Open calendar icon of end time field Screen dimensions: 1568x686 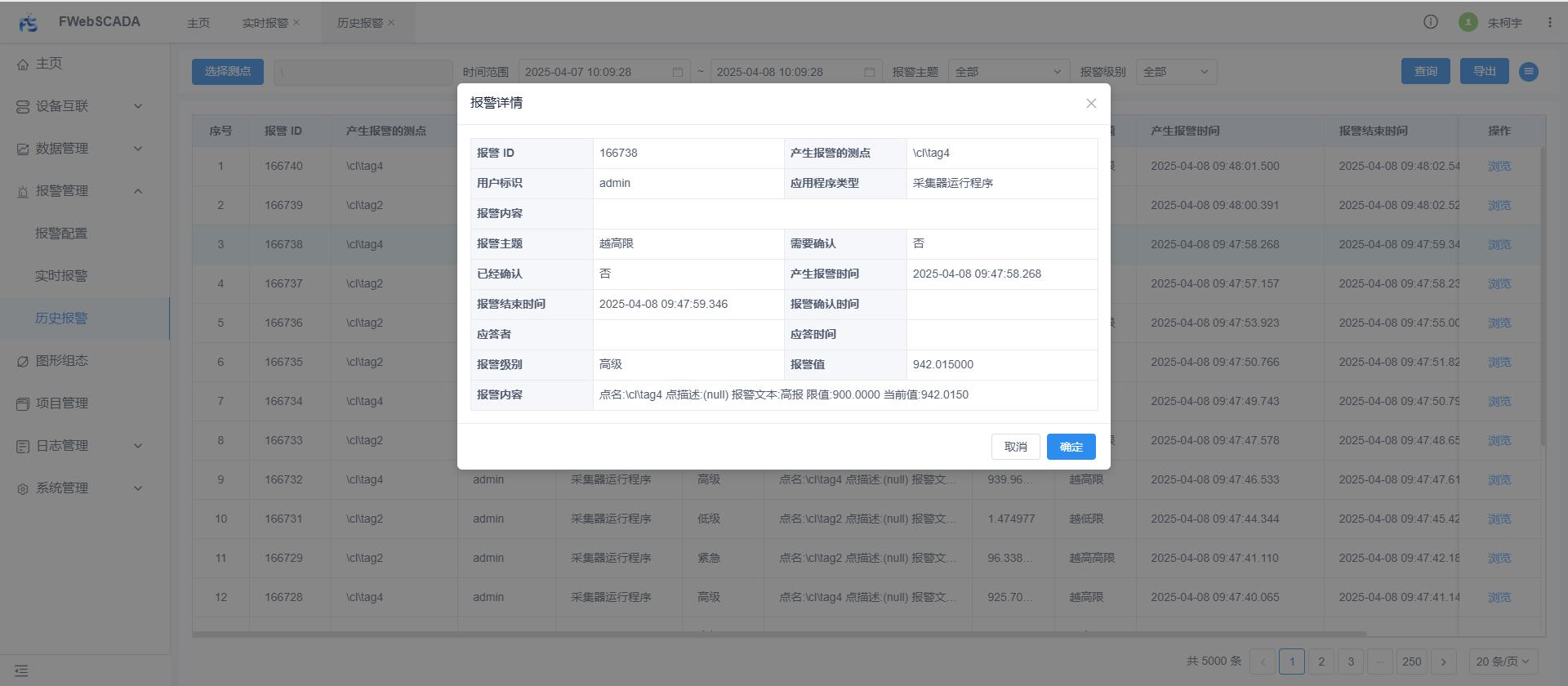click(x=870, y=72)
